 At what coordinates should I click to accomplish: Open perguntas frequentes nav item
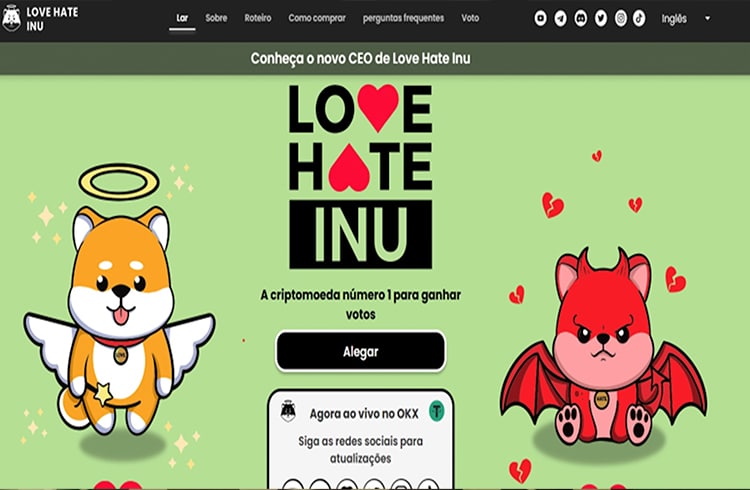tap(403, 18)
